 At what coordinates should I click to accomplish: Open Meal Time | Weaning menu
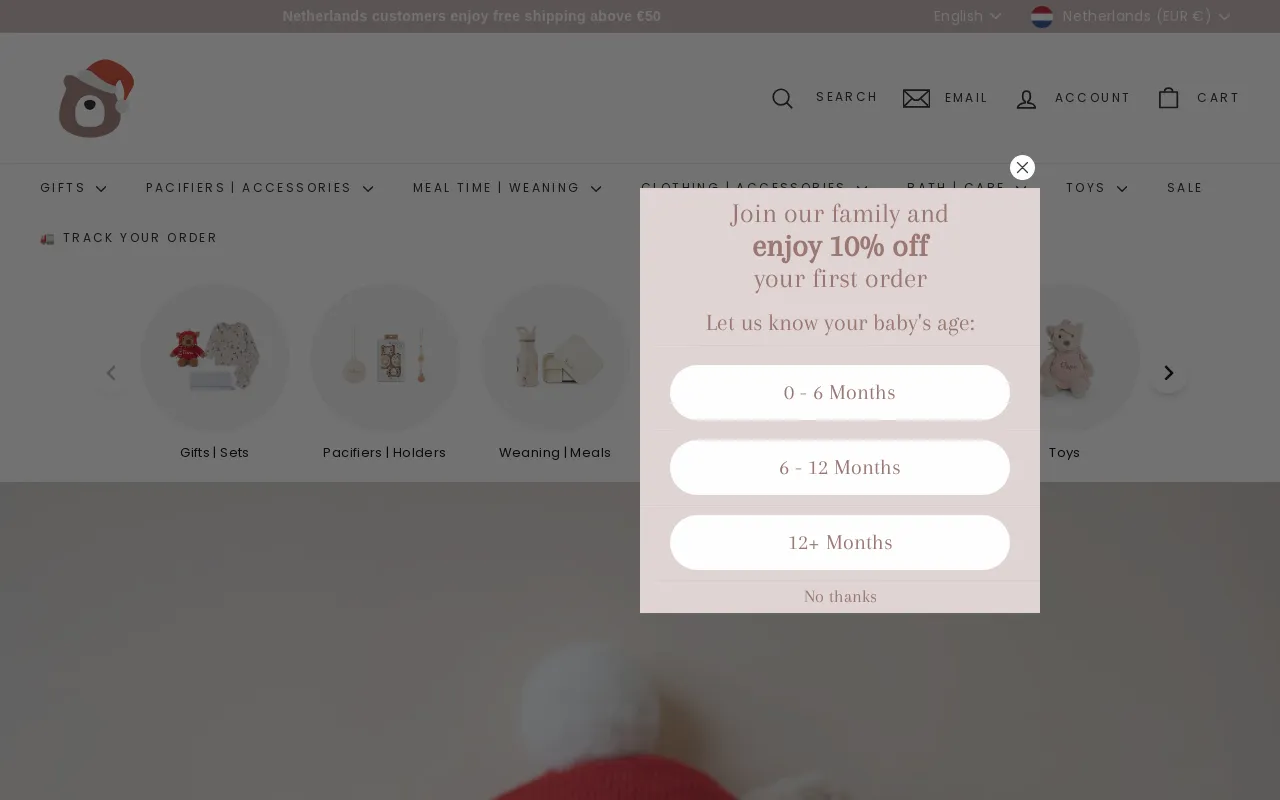coord(507,188)
